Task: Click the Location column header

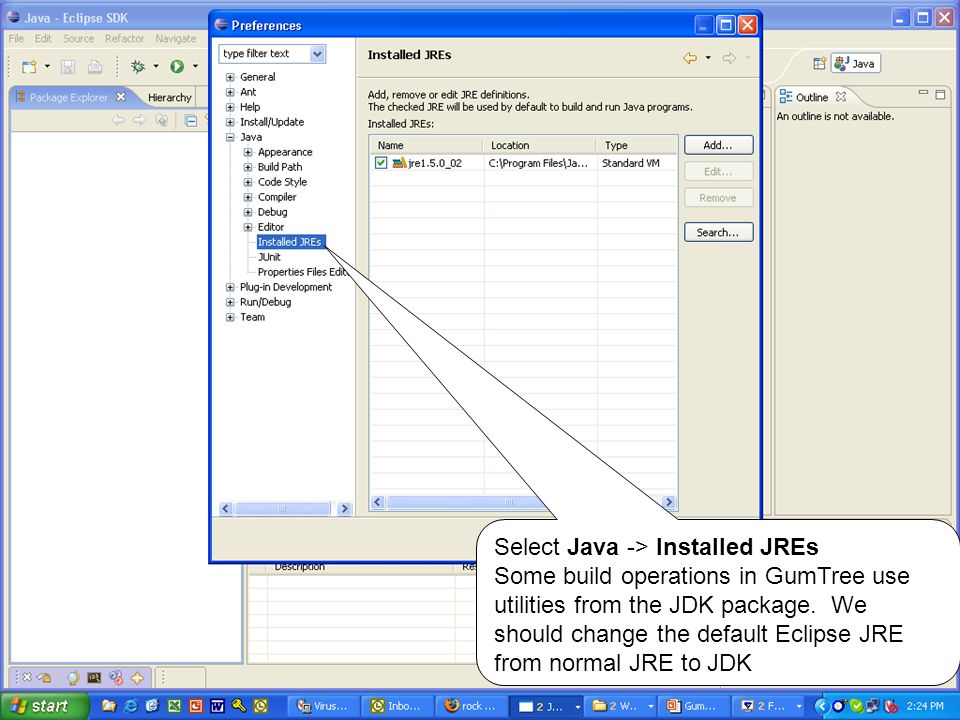Action: coord(540,145)
